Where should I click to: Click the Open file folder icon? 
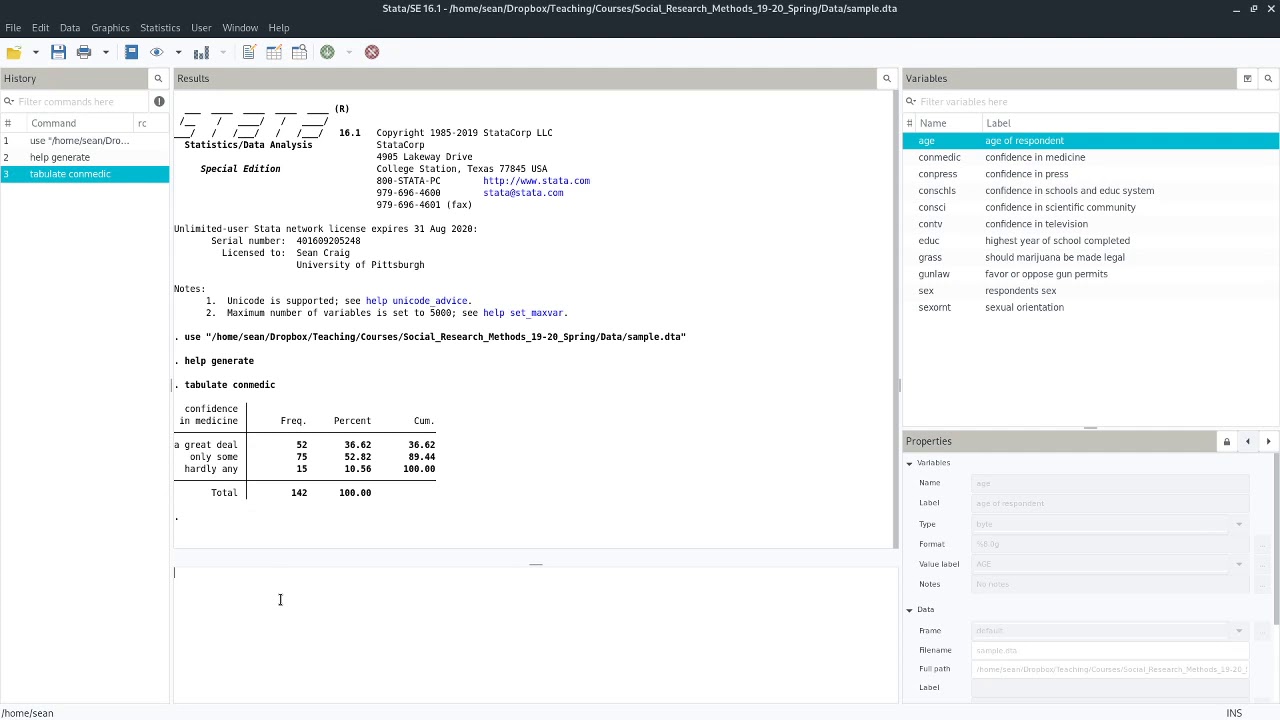[13, 52]
